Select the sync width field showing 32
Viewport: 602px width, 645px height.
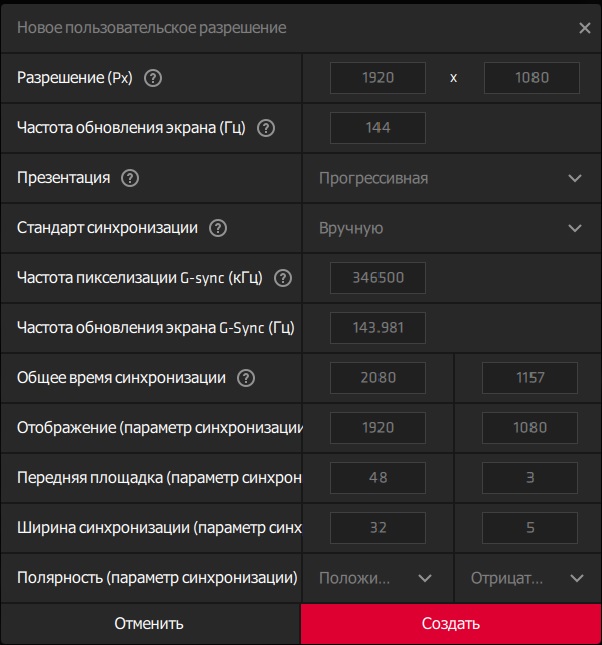pyautogui.click(x=378, y=528)
